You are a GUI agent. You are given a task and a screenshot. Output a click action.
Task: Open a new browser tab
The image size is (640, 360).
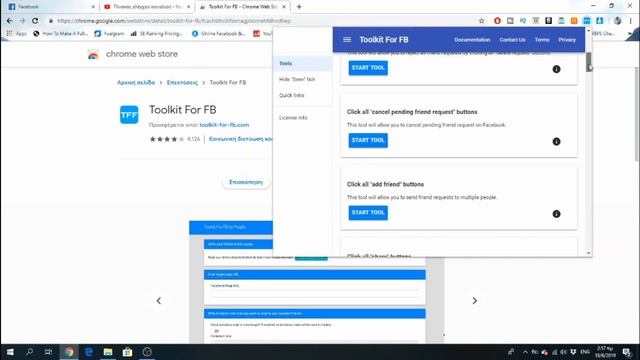[299, 7]
